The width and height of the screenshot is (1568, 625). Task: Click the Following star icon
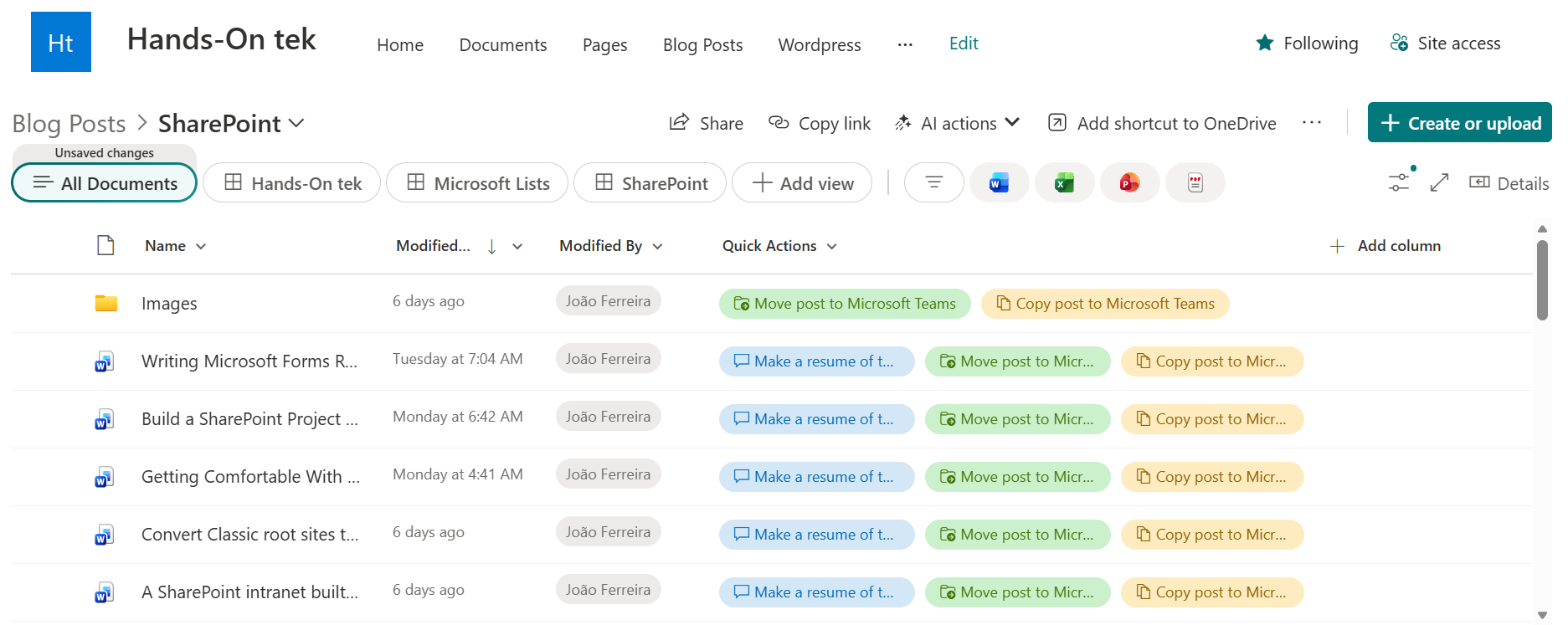point(1265,43)
